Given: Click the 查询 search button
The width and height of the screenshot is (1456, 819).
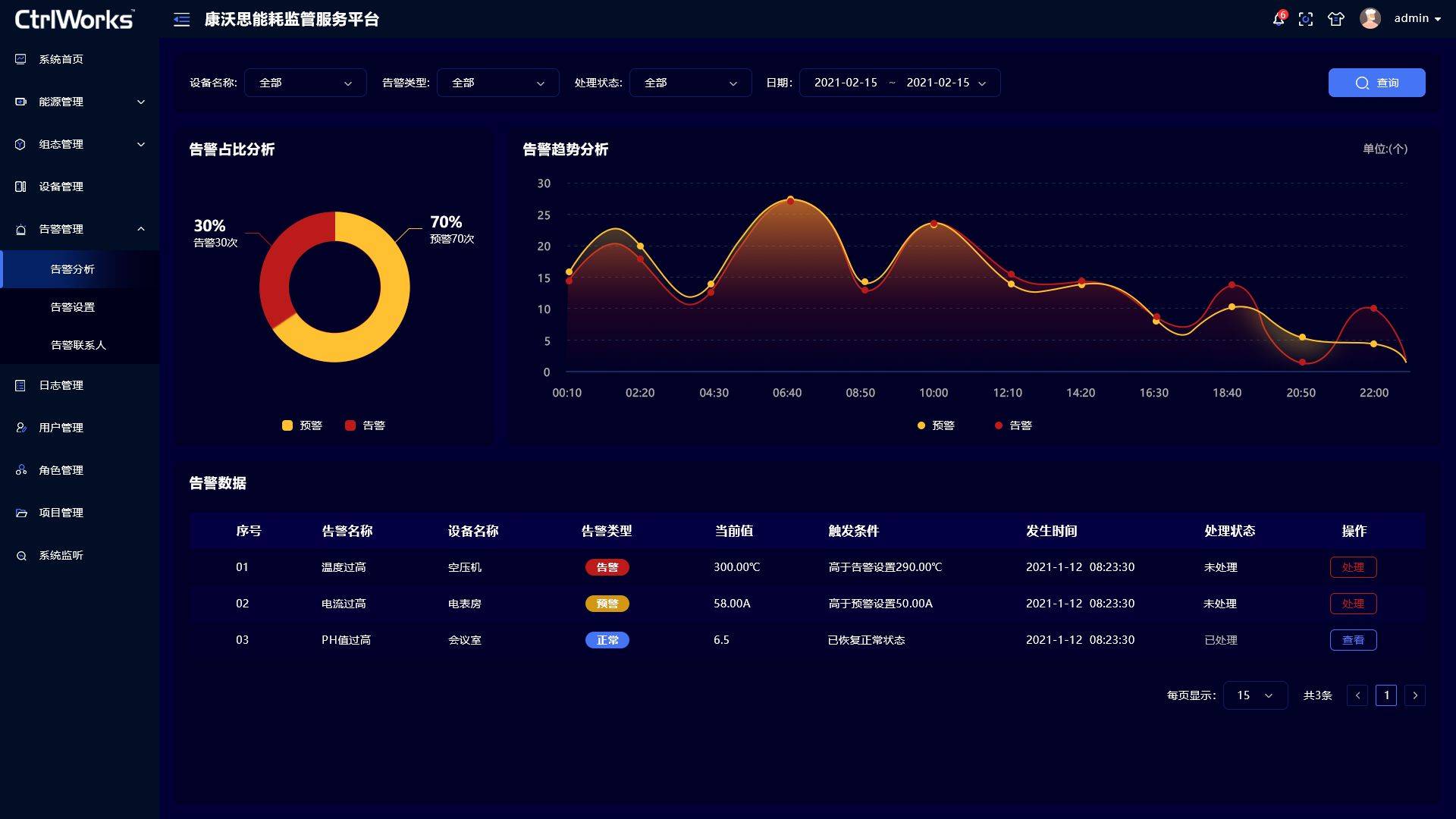Looking at the screenshot, I should pos(1376,83).
